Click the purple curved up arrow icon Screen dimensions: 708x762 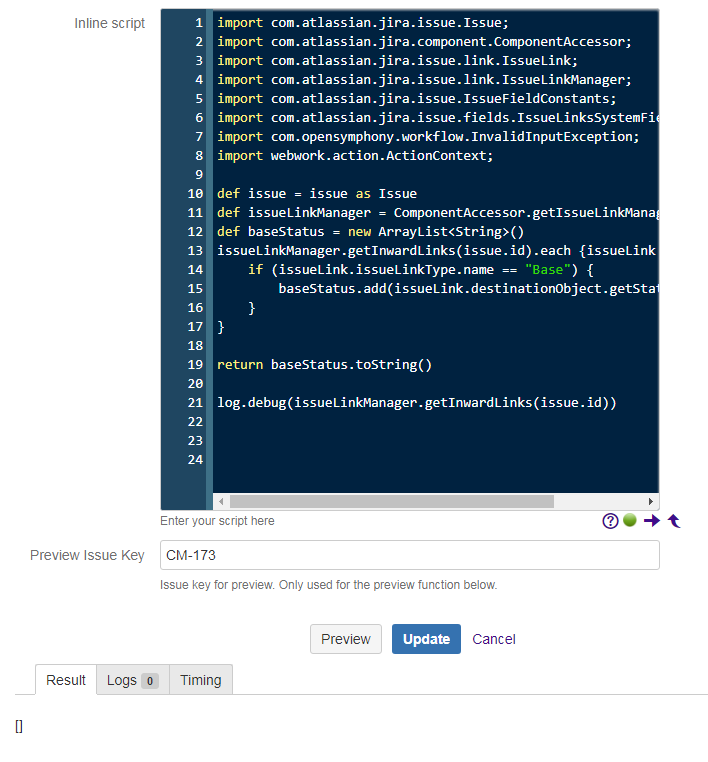[674, 521]
